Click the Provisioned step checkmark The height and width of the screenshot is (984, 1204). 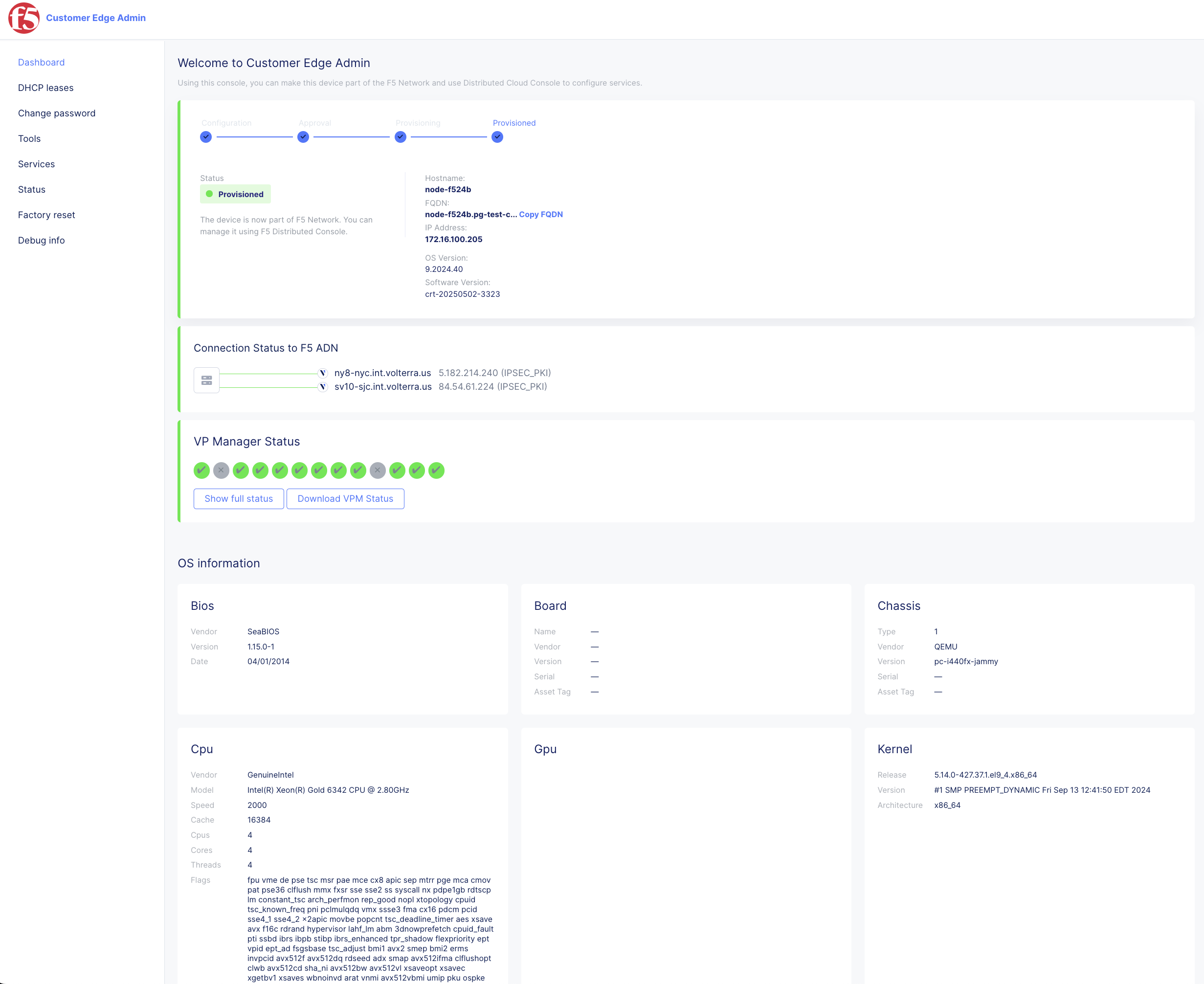pos(497,137)
